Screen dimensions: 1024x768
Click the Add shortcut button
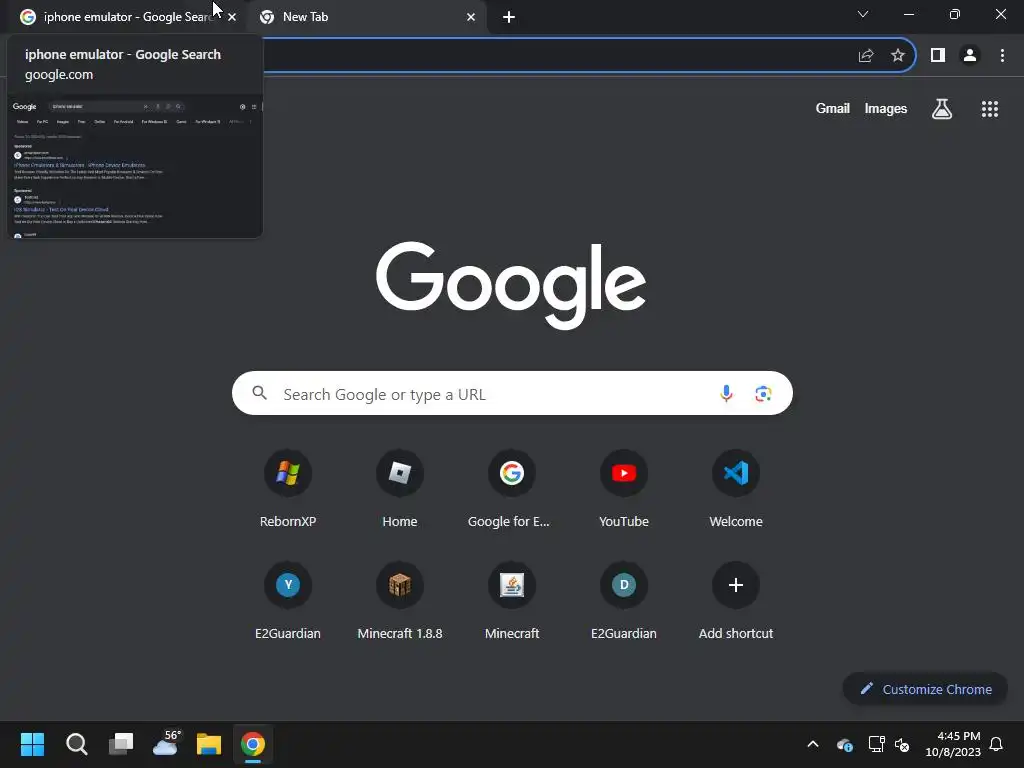(x=736, y=600)
